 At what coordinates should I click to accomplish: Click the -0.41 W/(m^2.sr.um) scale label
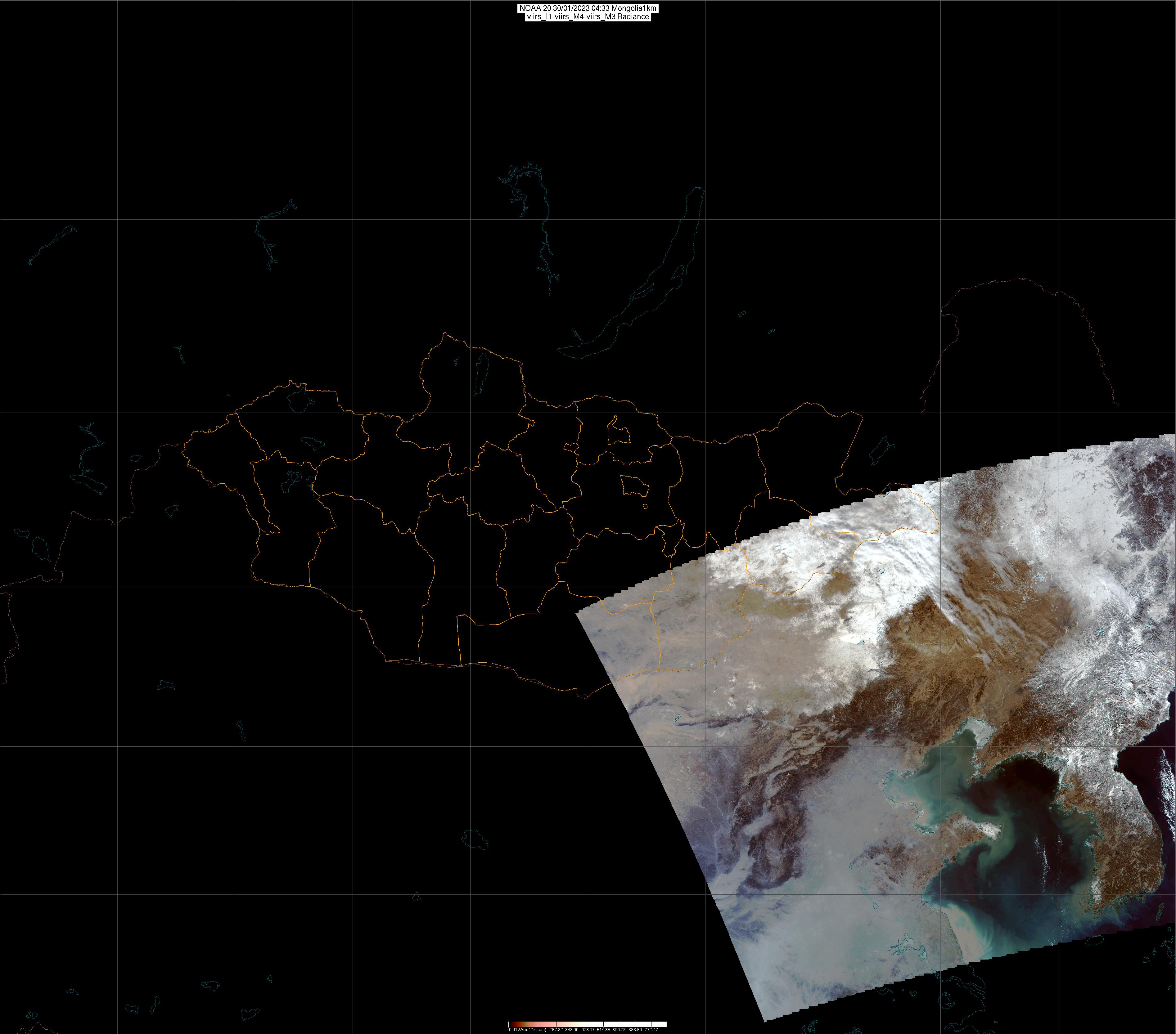526,1029
